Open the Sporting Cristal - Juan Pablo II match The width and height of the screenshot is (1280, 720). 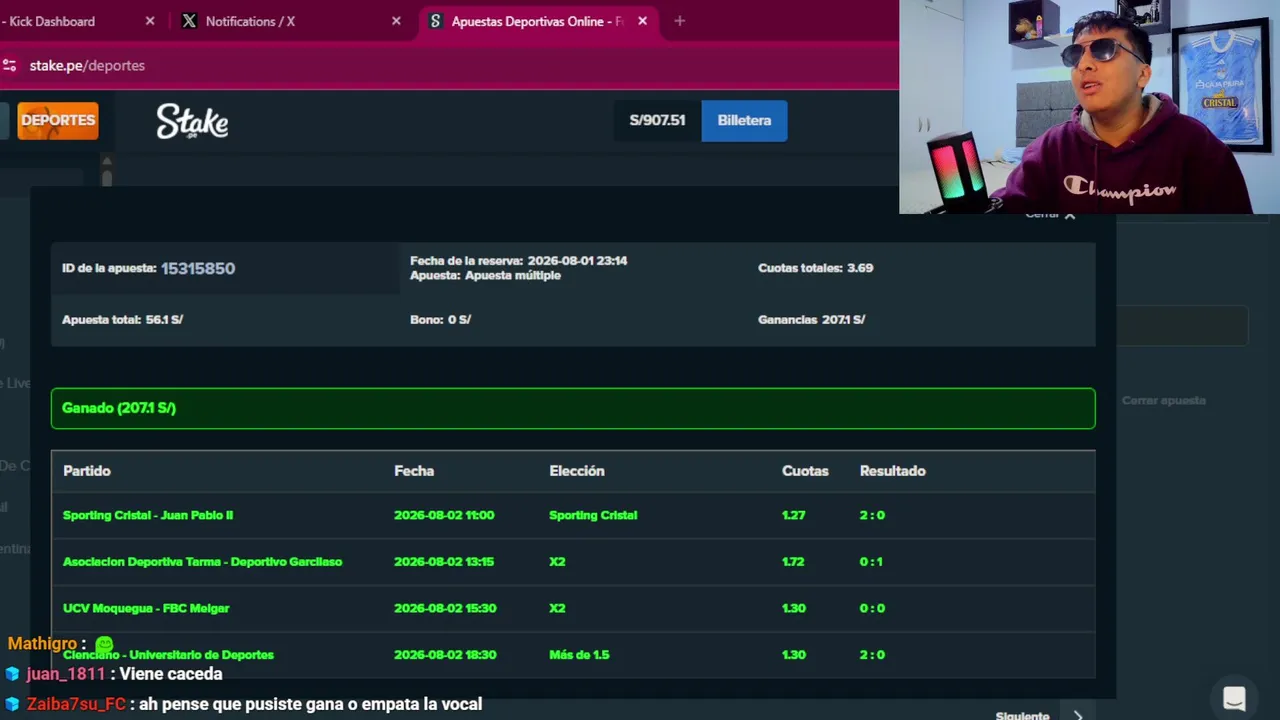[x=148, y=515]
